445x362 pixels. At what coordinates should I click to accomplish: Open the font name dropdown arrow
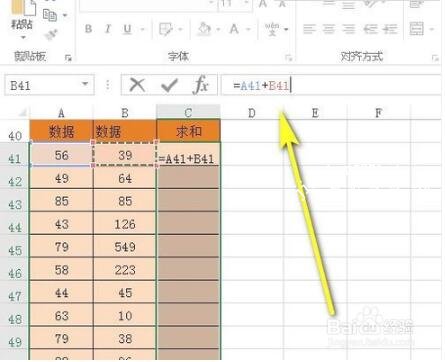click(x=211, y=3)
